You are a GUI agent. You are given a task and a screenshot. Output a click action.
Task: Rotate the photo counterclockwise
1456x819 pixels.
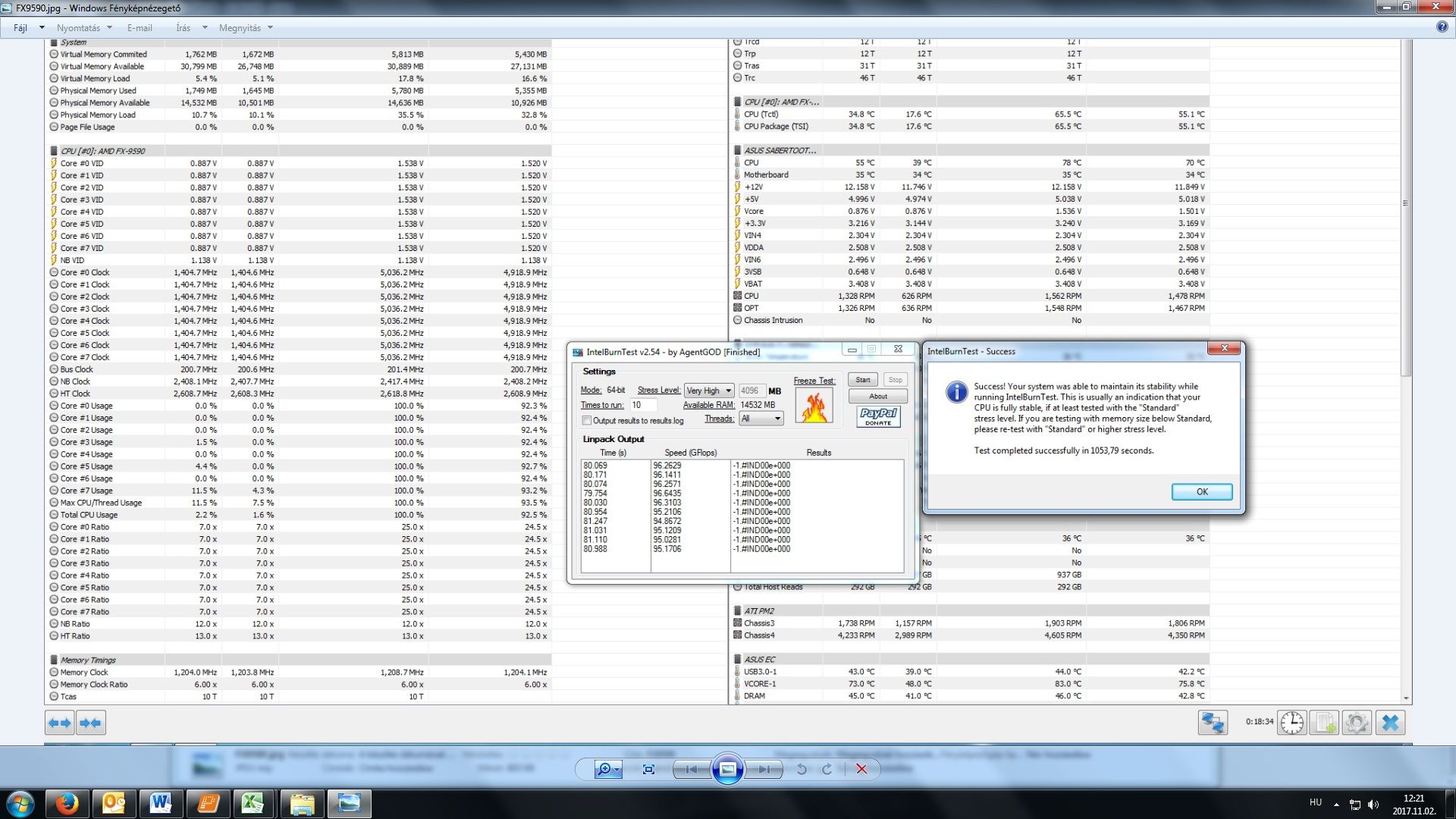802,769
